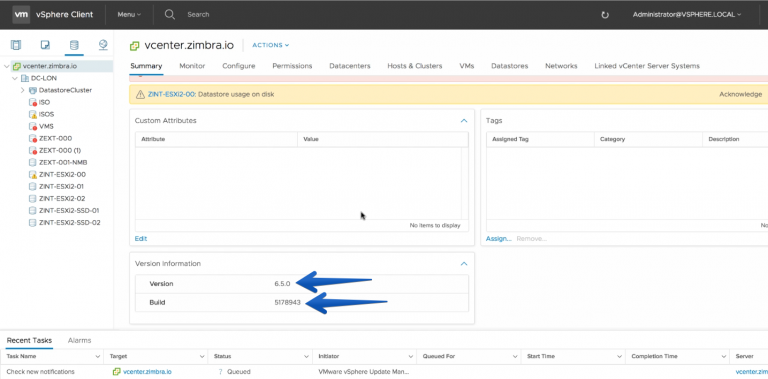Open the Hosts and Clusters inventory view icon

tap(16, 46)
